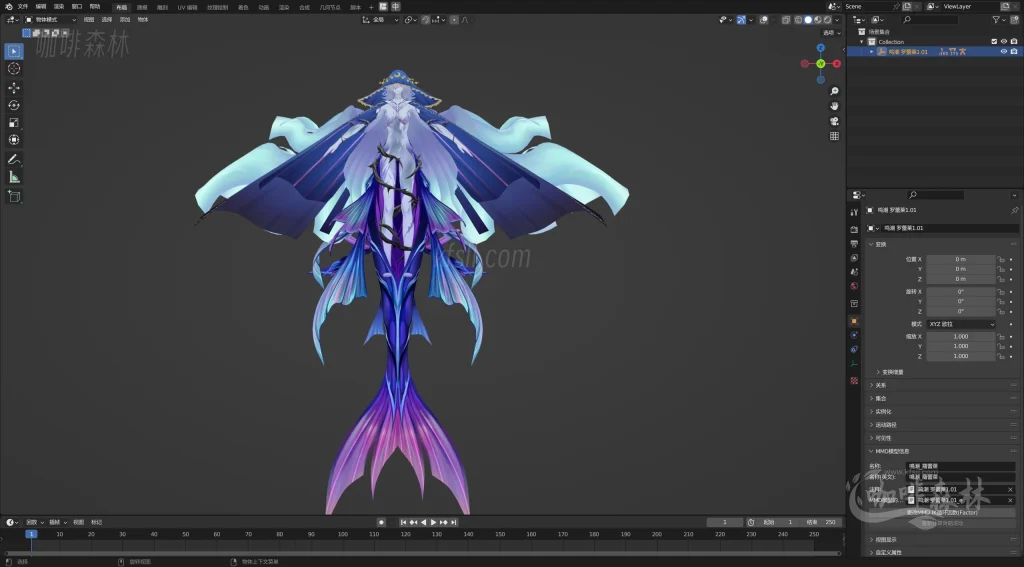The image size is (1024, 567).
Task: Click the play animation button
Action: coord(433,523)
